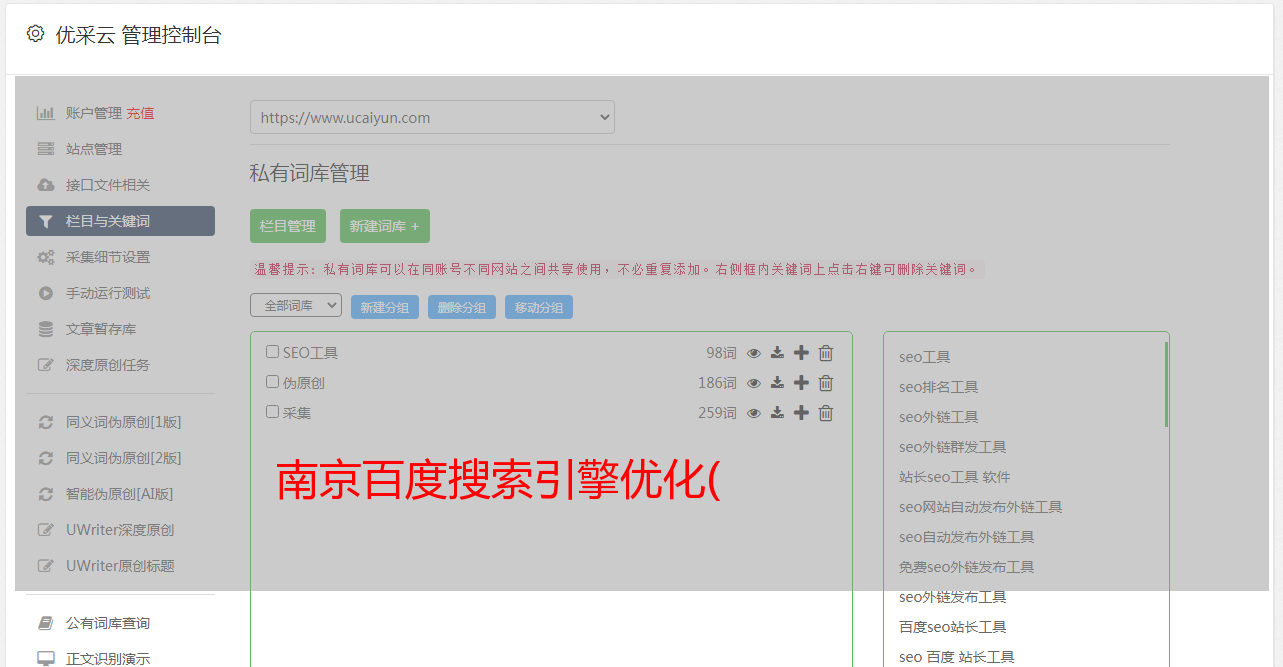View 伪原创 keywords via eye icon
Image resolution: width=1283 pixels, height=667 pixels.
click(x=754, y=383)
